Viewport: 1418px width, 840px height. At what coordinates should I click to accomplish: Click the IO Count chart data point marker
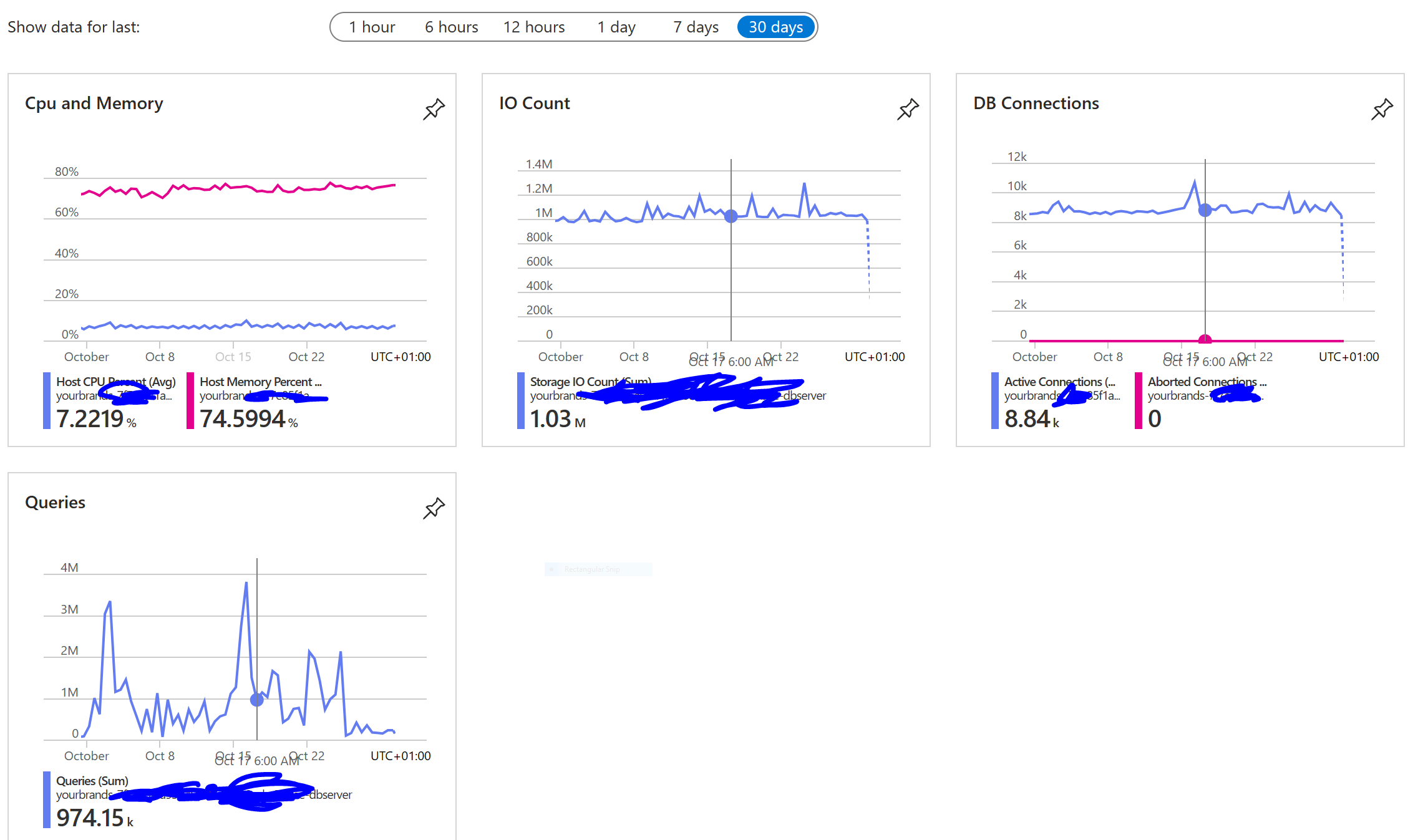tap(731, 216)
